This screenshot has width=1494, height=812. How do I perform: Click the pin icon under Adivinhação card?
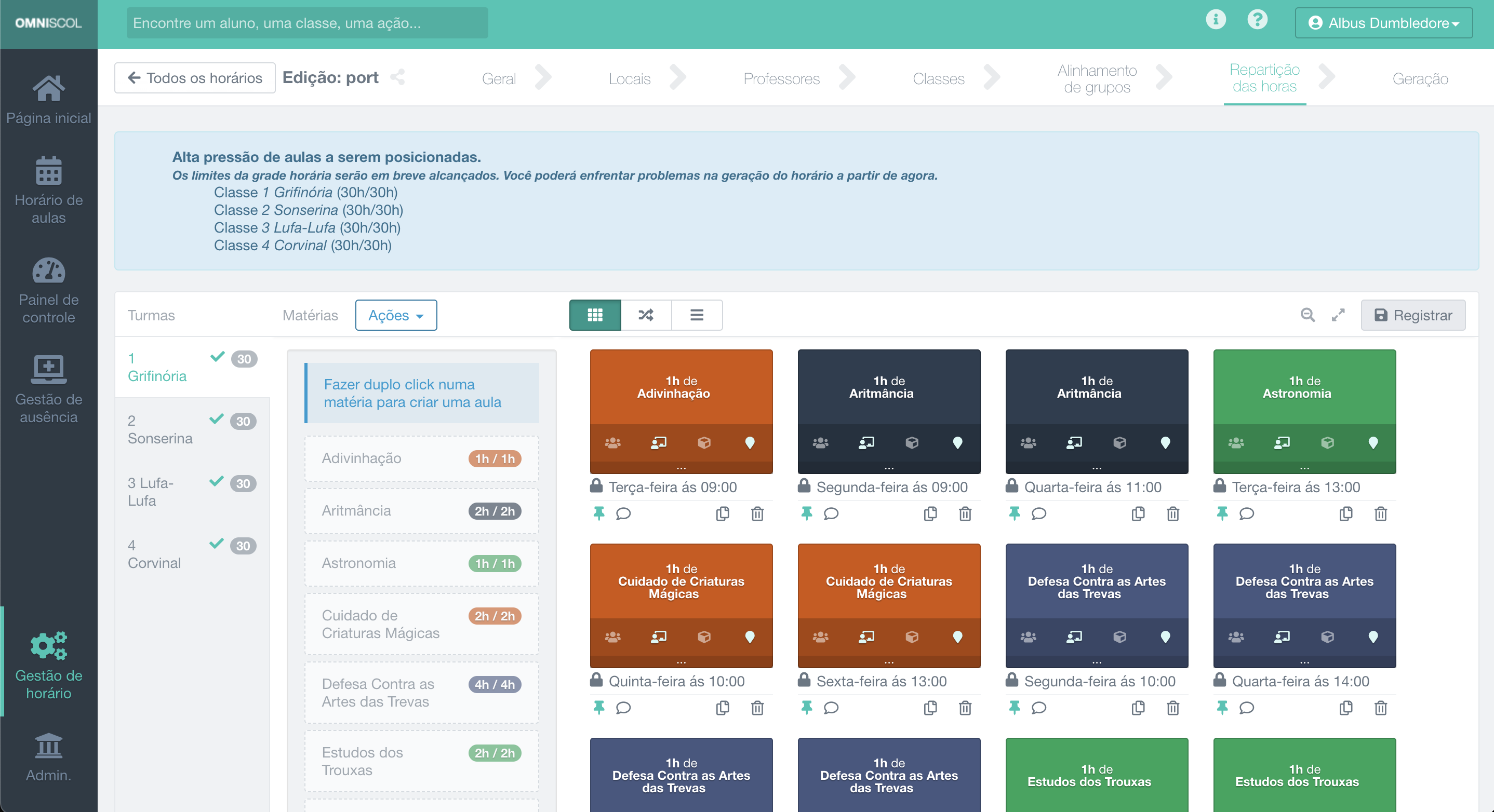click(x=598, y=513)
